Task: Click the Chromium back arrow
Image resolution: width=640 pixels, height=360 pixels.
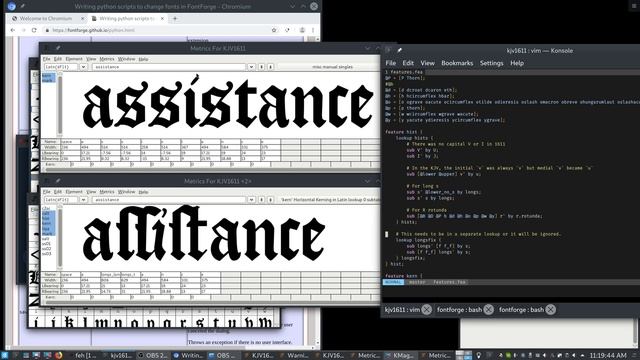Action: coord(13,30)
